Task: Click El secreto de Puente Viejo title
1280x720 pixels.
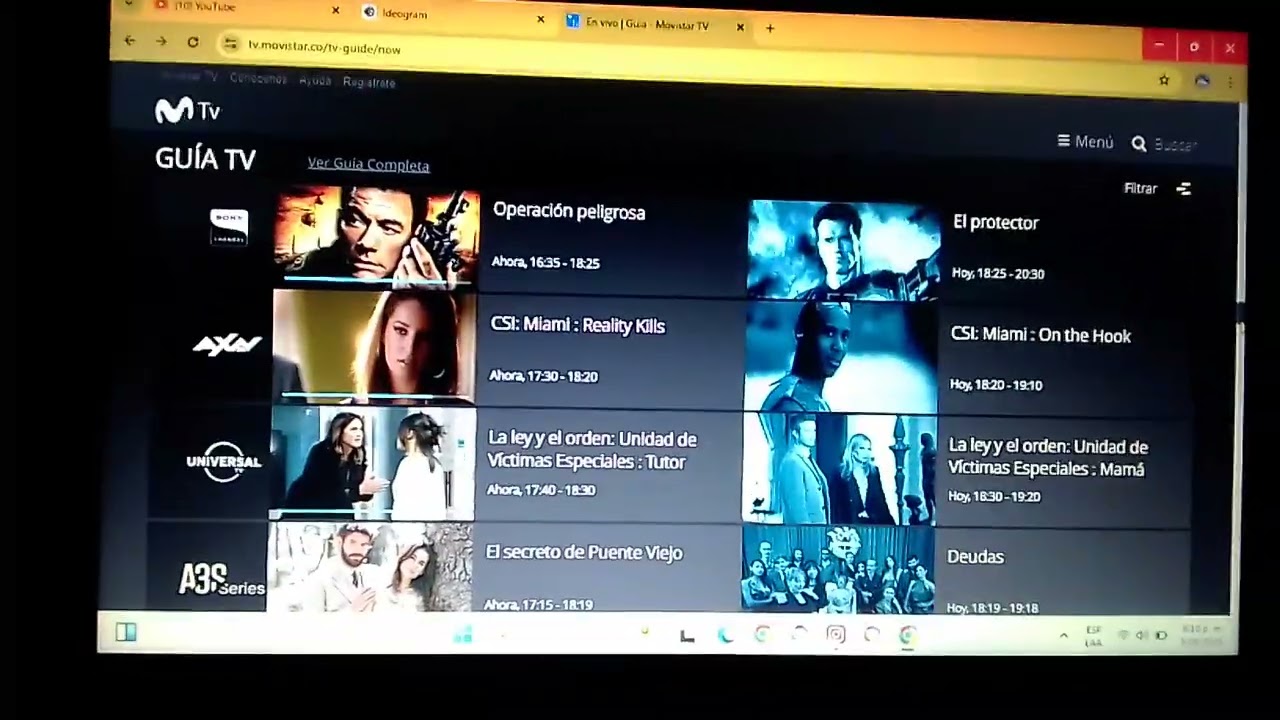Action: (584, 552)
